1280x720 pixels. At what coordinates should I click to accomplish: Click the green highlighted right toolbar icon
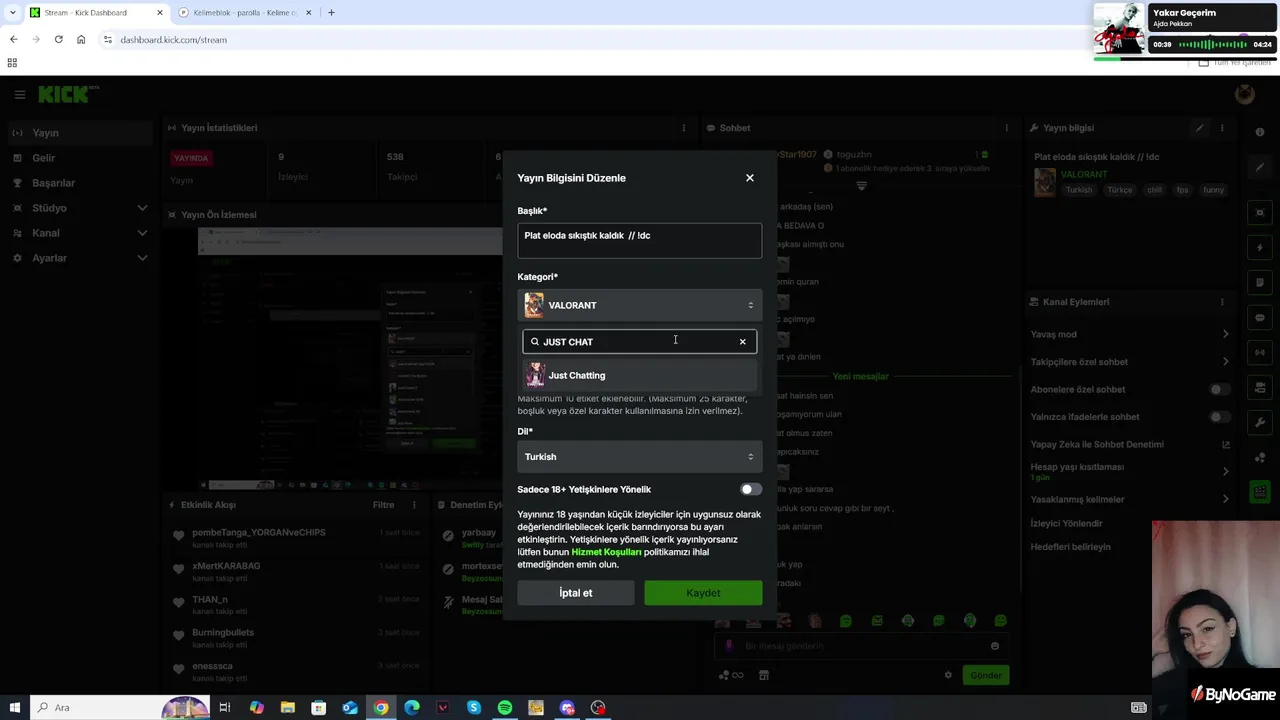click(1260, 492)
